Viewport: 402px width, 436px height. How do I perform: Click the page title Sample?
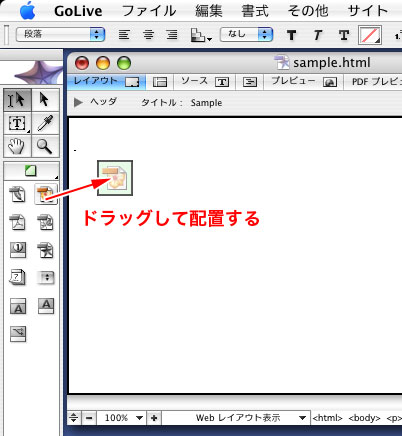pos(206,103)
